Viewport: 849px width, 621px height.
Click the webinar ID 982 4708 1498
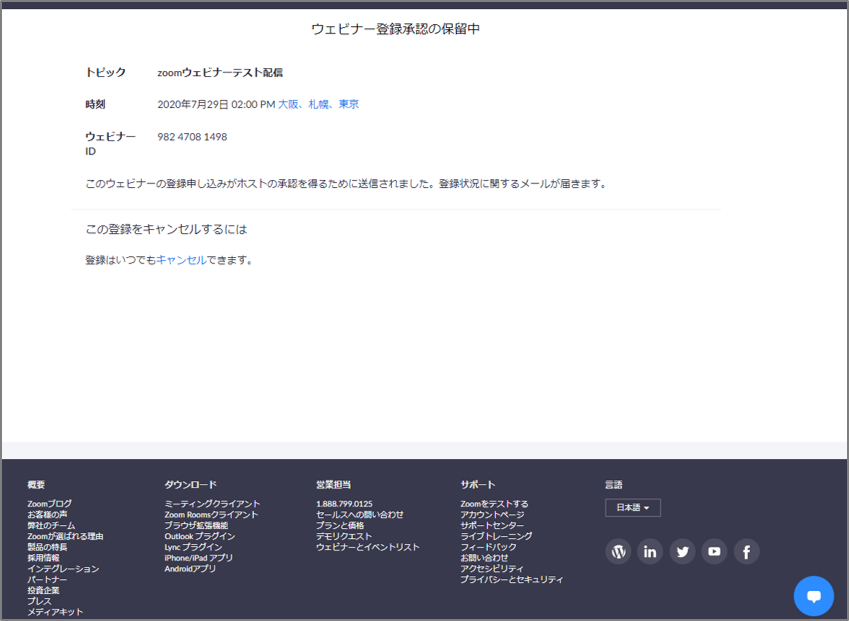pos(192,137)
